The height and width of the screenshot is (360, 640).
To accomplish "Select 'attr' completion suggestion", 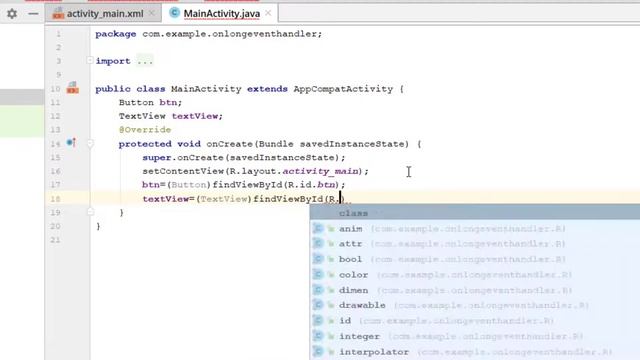I will [475, 244].
